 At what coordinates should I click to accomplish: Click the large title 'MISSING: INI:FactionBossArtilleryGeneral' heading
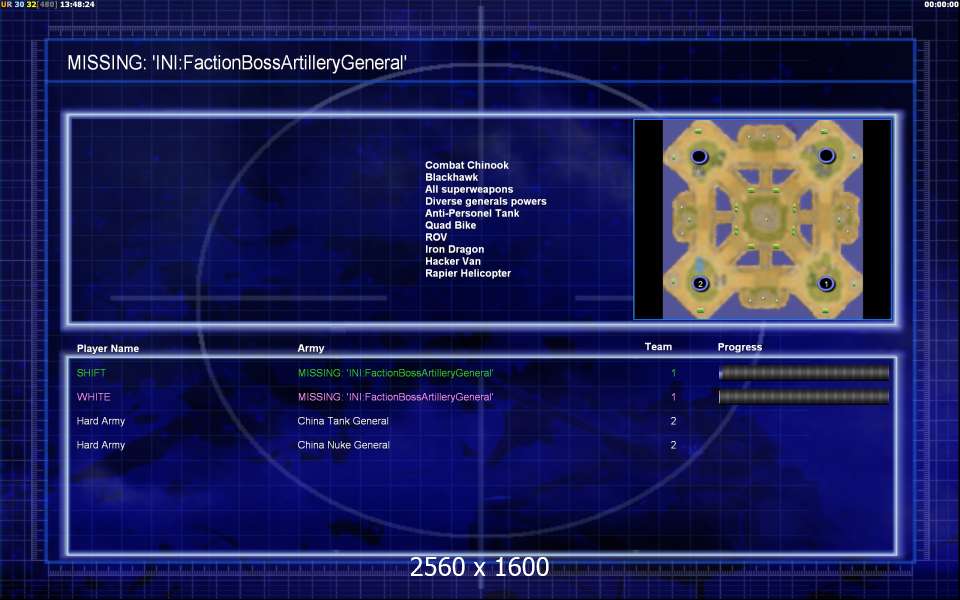coord(237,63)
